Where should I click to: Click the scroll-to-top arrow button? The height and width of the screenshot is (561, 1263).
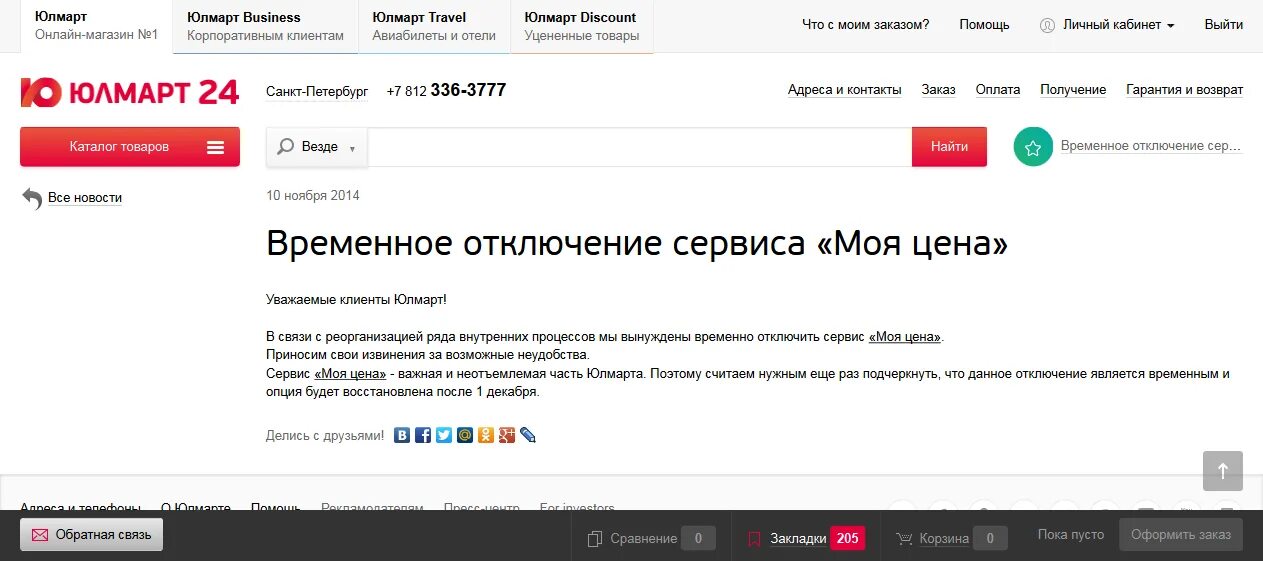[1223, 471]
